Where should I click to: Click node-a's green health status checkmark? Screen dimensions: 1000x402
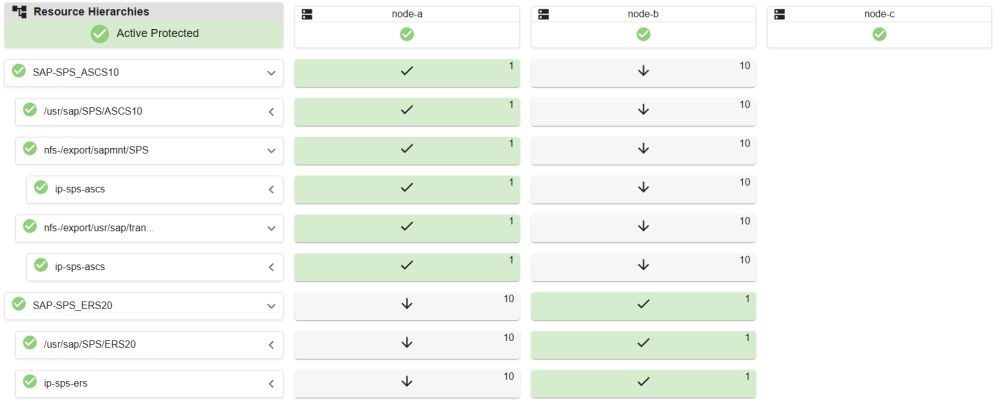[x=407, y=34]
